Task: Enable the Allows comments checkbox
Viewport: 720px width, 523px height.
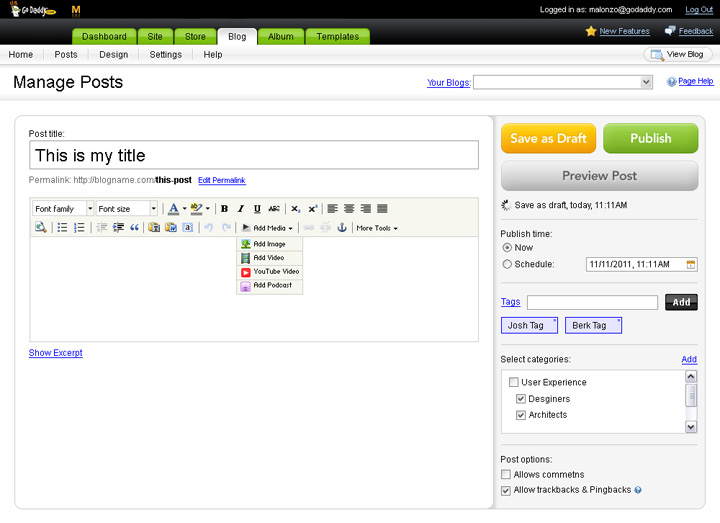Action: (506, 474)
